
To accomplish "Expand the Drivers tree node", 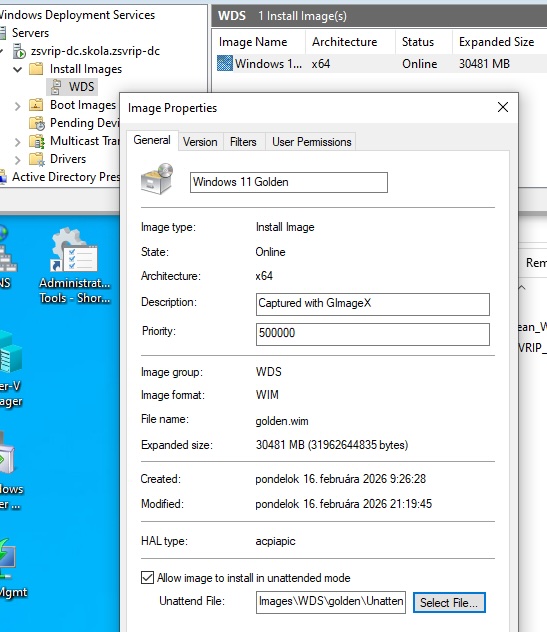I will pos(17,160).
